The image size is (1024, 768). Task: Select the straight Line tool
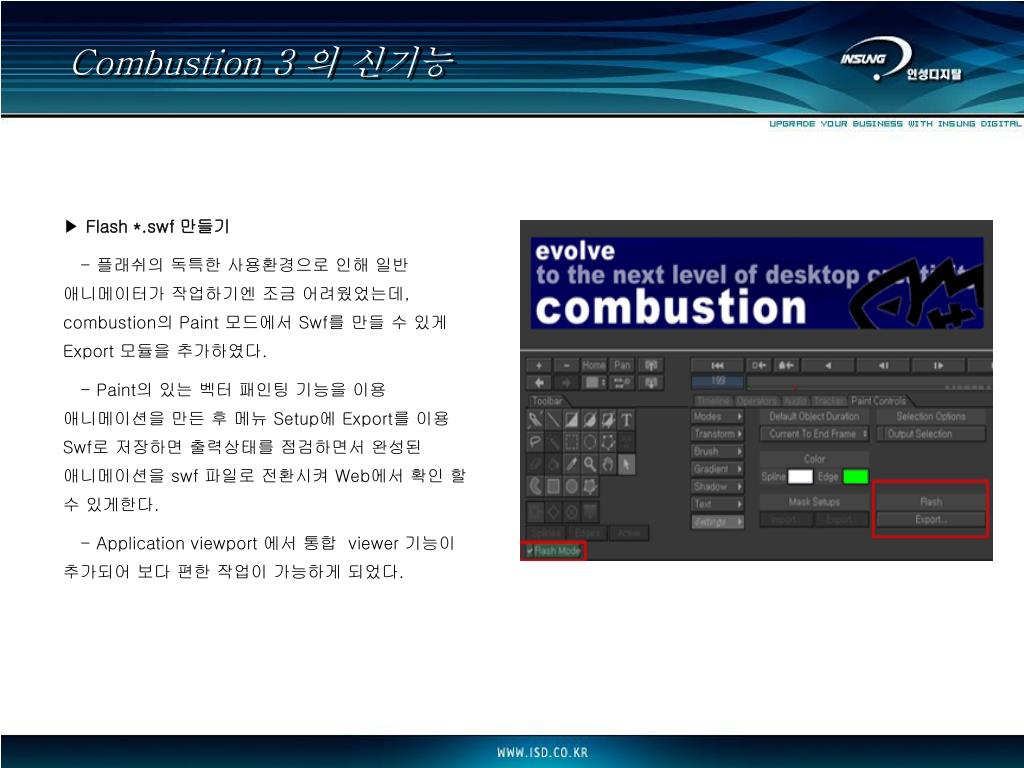coord(553,420)
